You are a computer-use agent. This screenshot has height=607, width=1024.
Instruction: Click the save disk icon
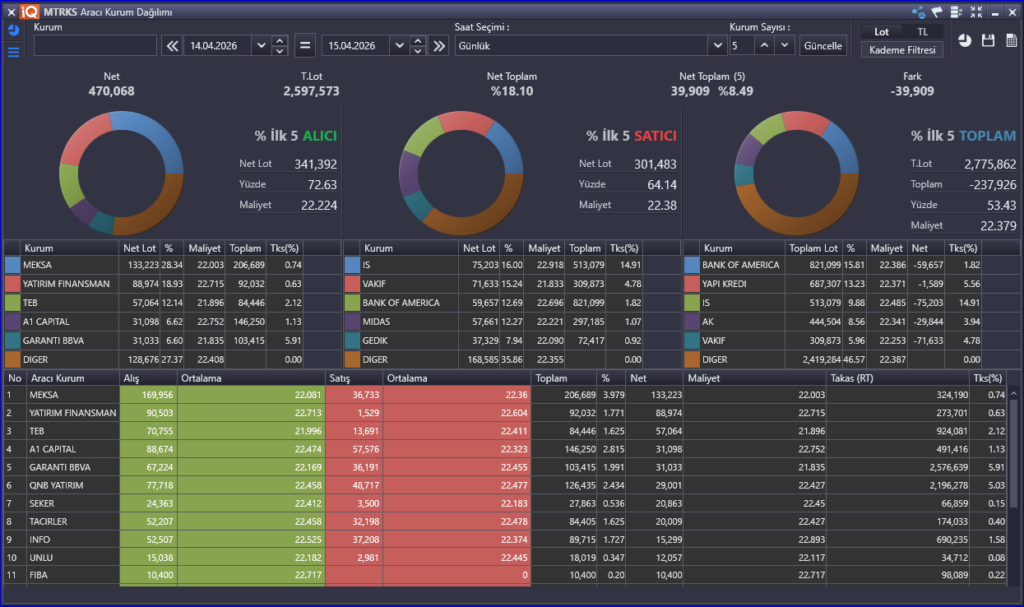point(989,41)
